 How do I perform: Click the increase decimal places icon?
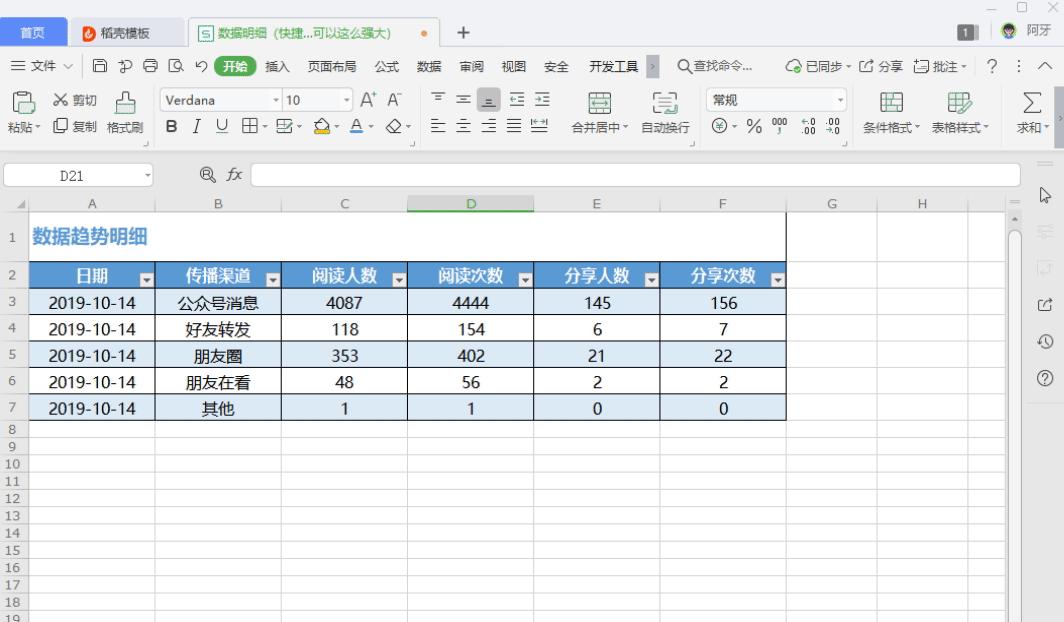(808, 126)
